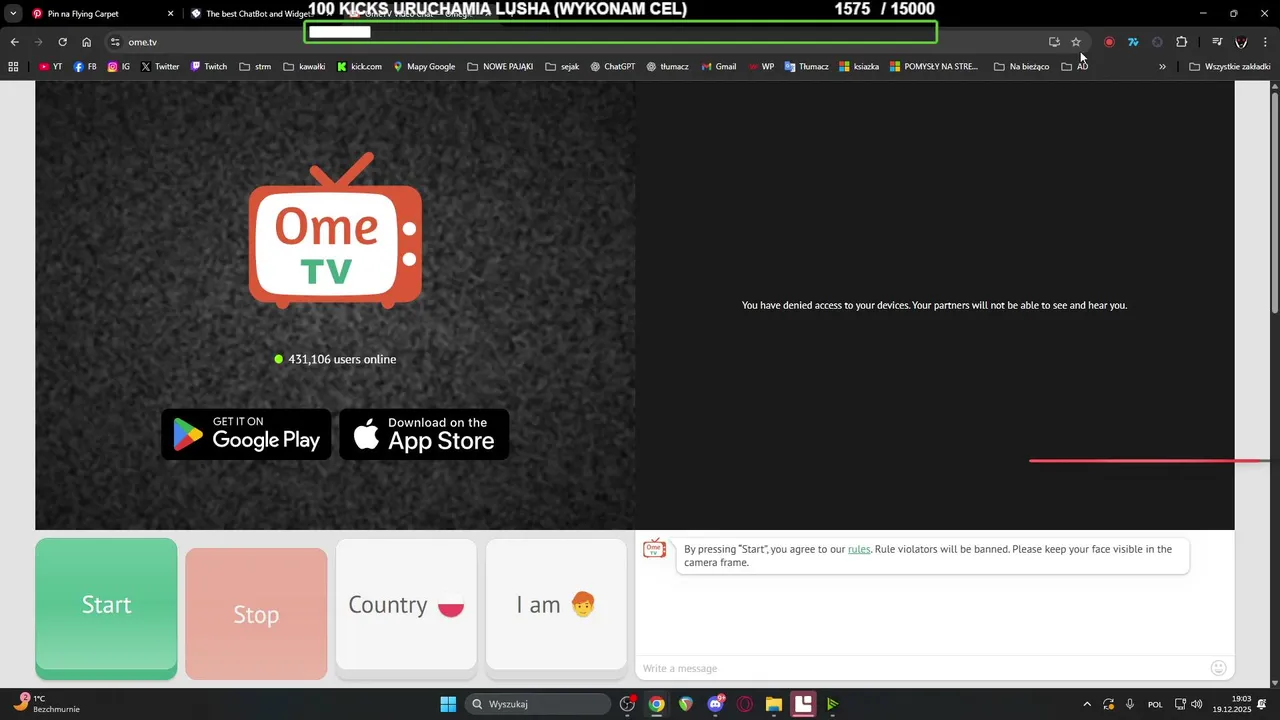The height and width of the screenshot is (720, 1280).
Task: Expand the kawałki bookmark folder
Action: coord(304,67)
